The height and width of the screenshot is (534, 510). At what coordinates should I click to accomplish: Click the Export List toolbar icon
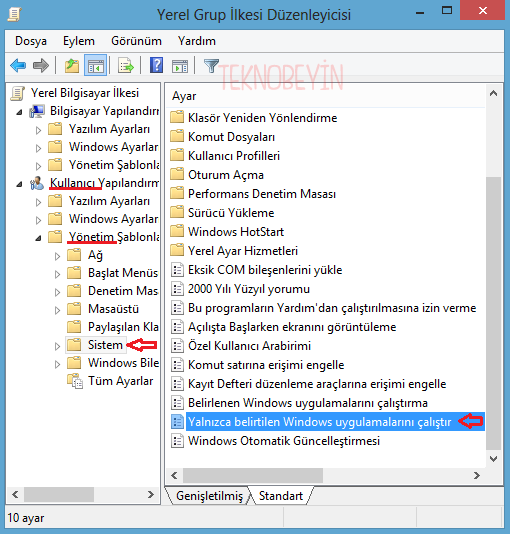point(126,65)
